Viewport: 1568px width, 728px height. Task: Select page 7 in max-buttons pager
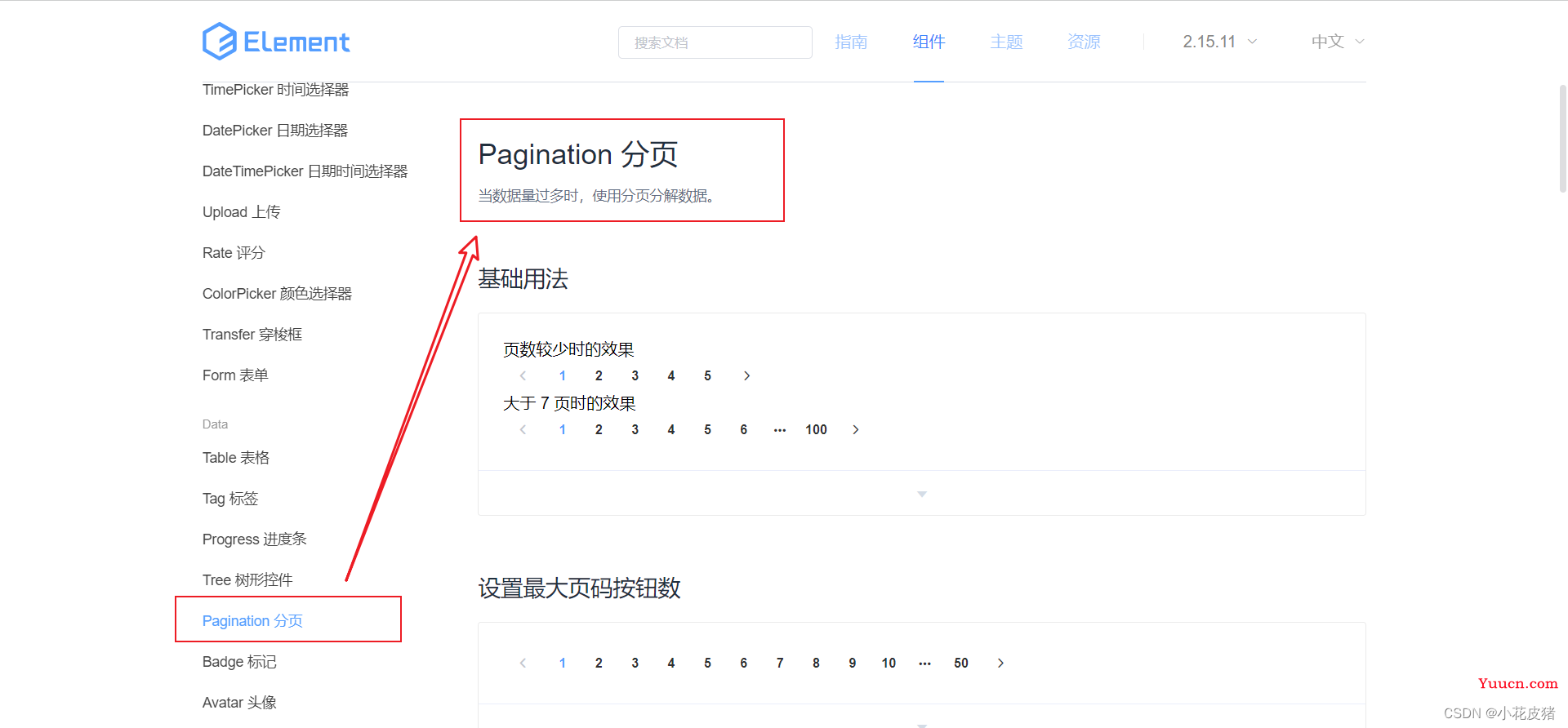coord(780,663)
